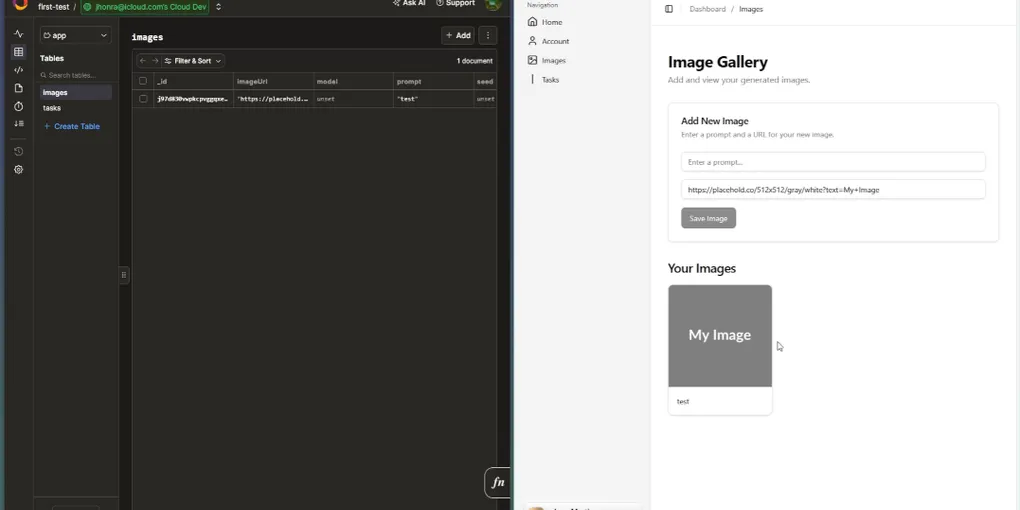Toggle the app sidebar panel icon

[x=669, y=9]
